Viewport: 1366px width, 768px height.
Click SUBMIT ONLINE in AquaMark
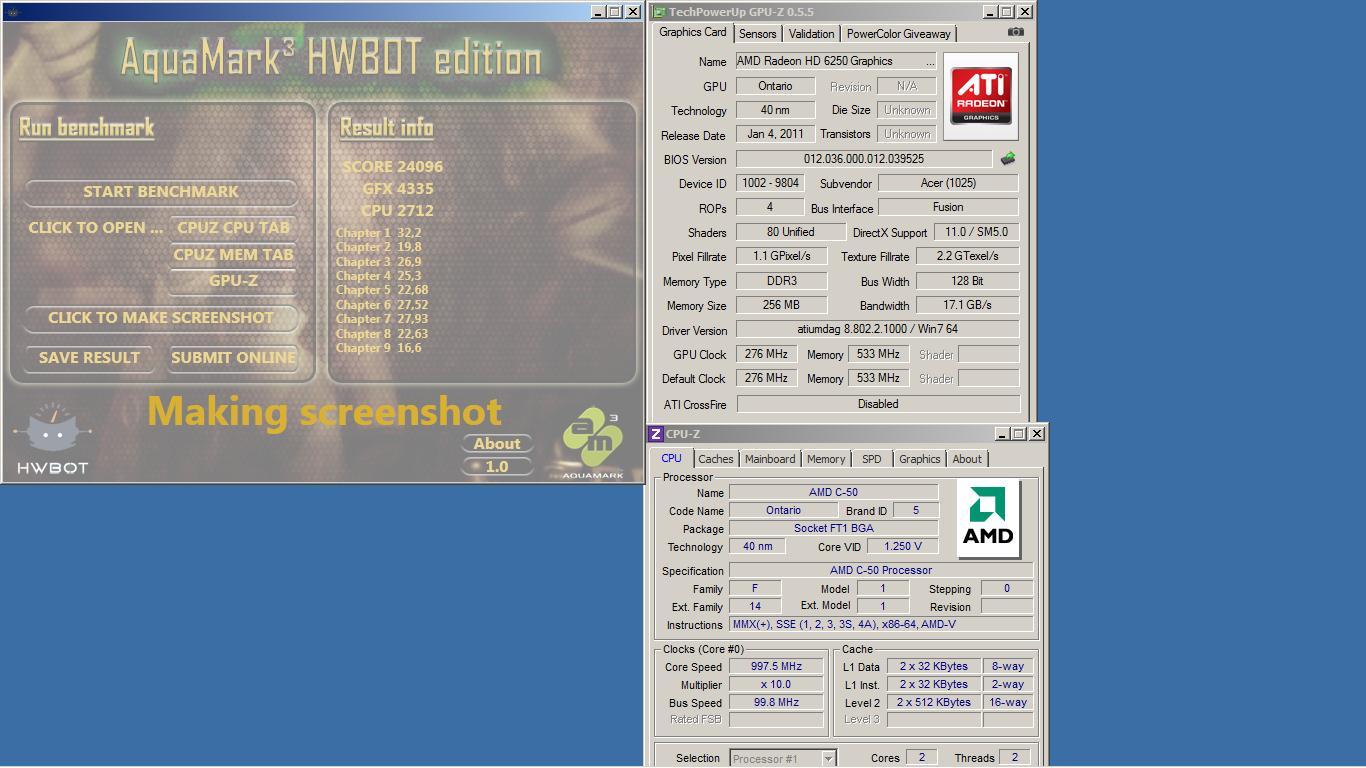click(x=233, y=357)
